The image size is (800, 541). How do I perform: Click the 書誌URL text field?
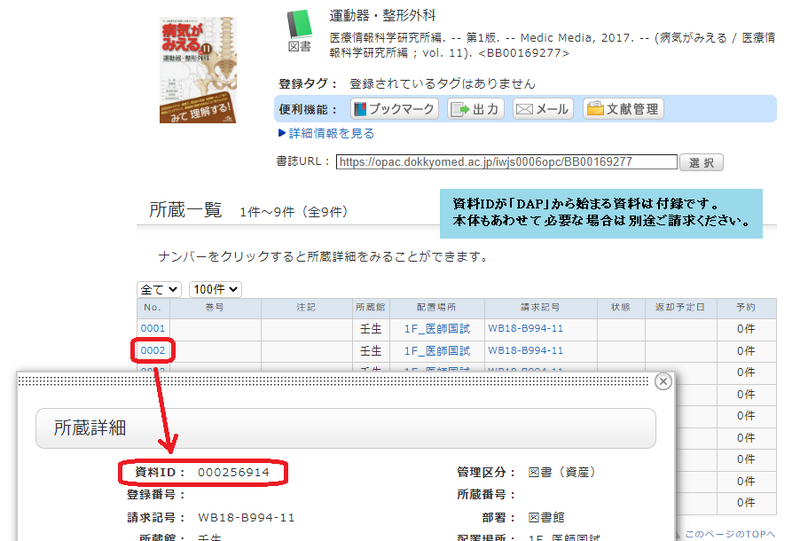(507, 162)
